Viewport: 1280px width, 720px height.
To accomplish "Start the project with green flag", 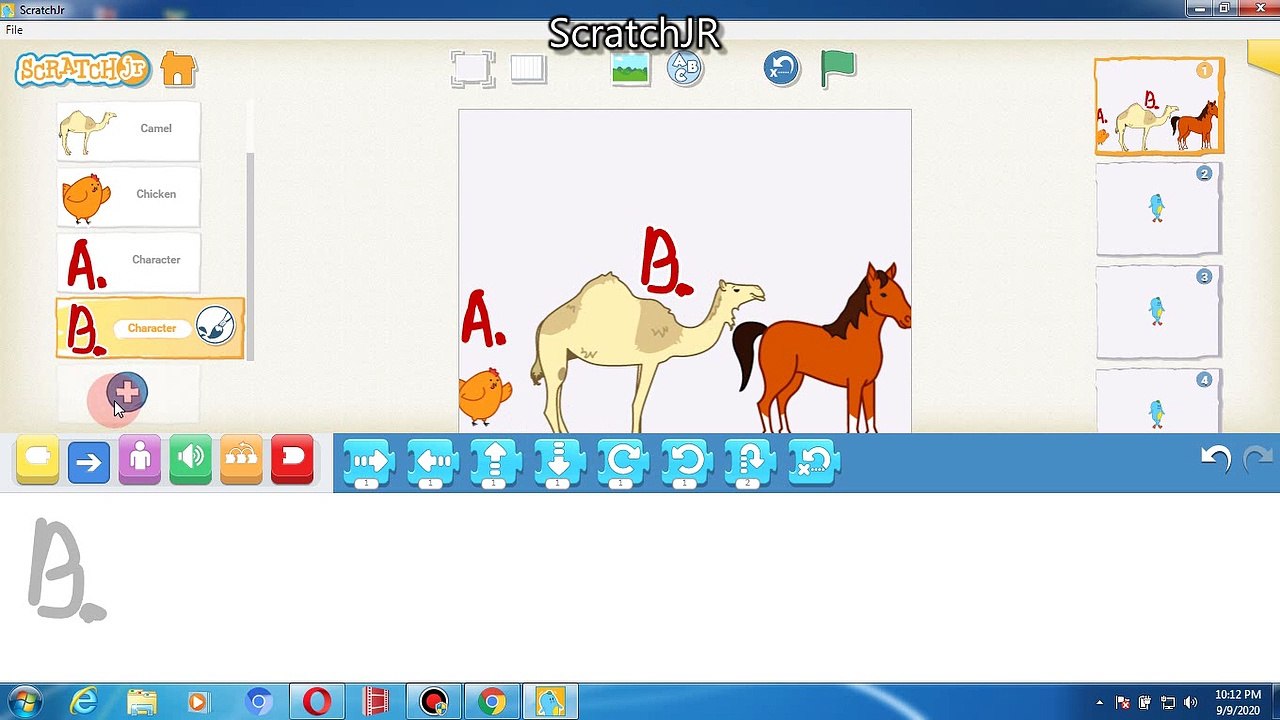I will 838,69.
